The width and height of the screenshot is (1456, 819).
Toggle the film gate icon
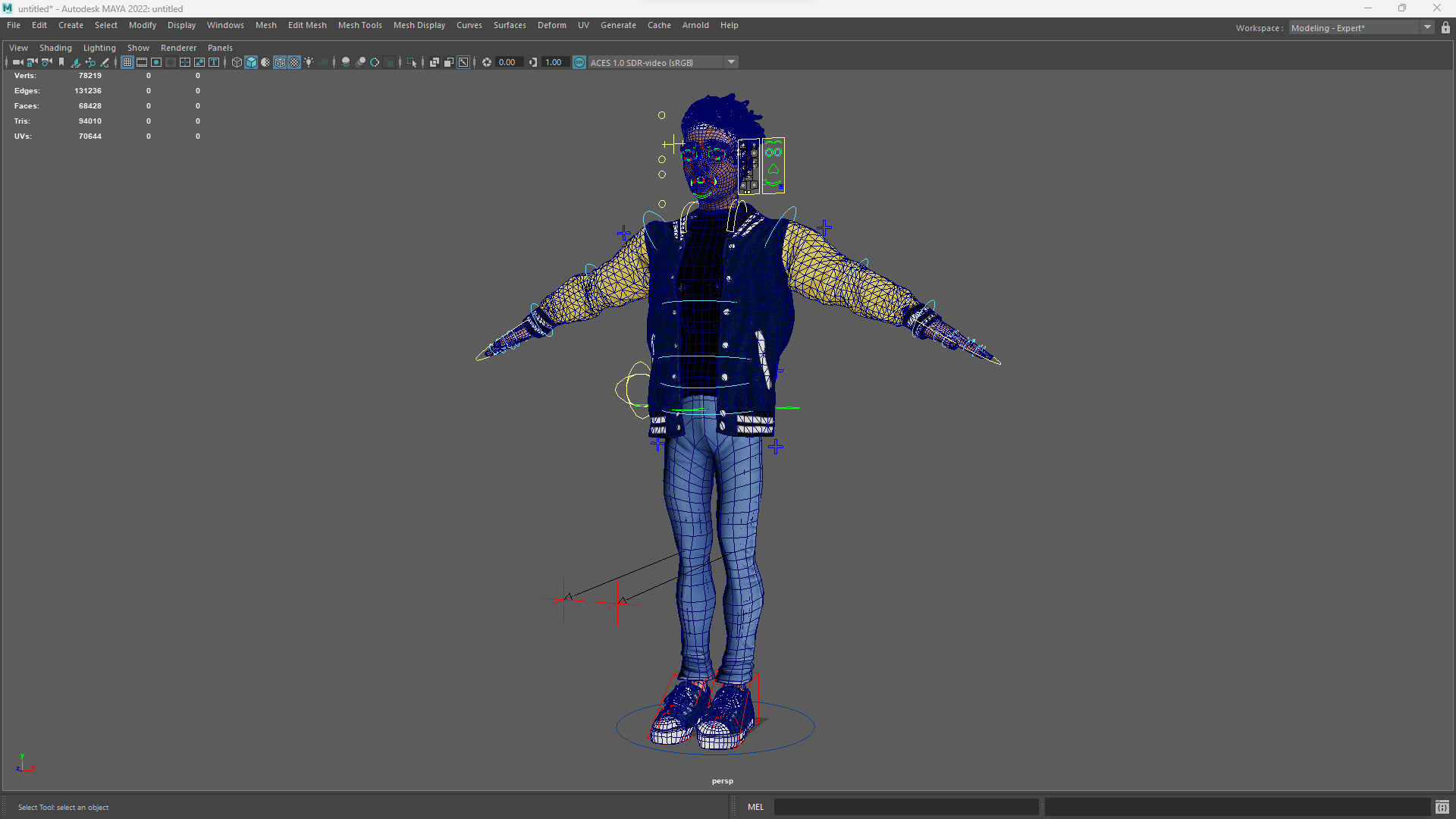pos(142,62)
